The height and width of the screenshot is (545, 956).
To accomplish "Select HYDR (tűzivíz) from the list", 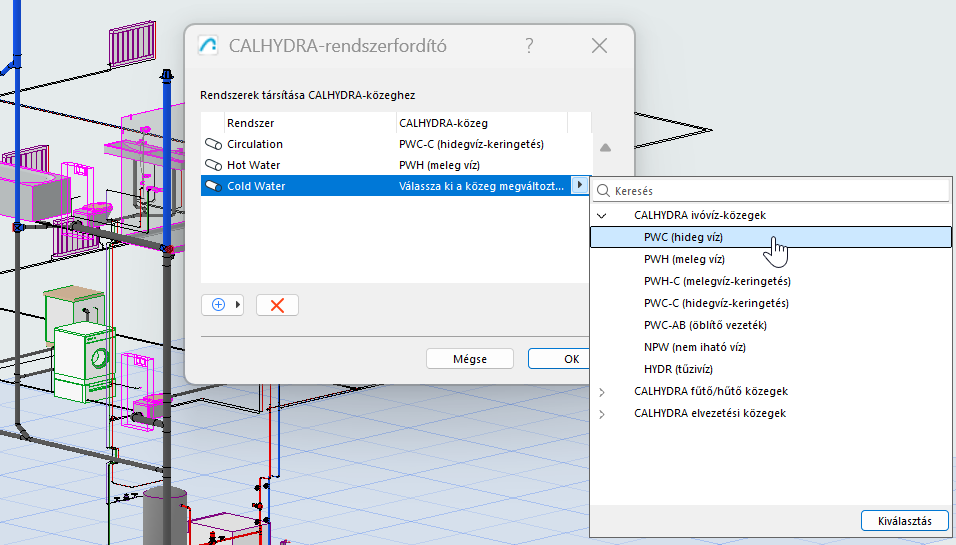I will (678, 369).
